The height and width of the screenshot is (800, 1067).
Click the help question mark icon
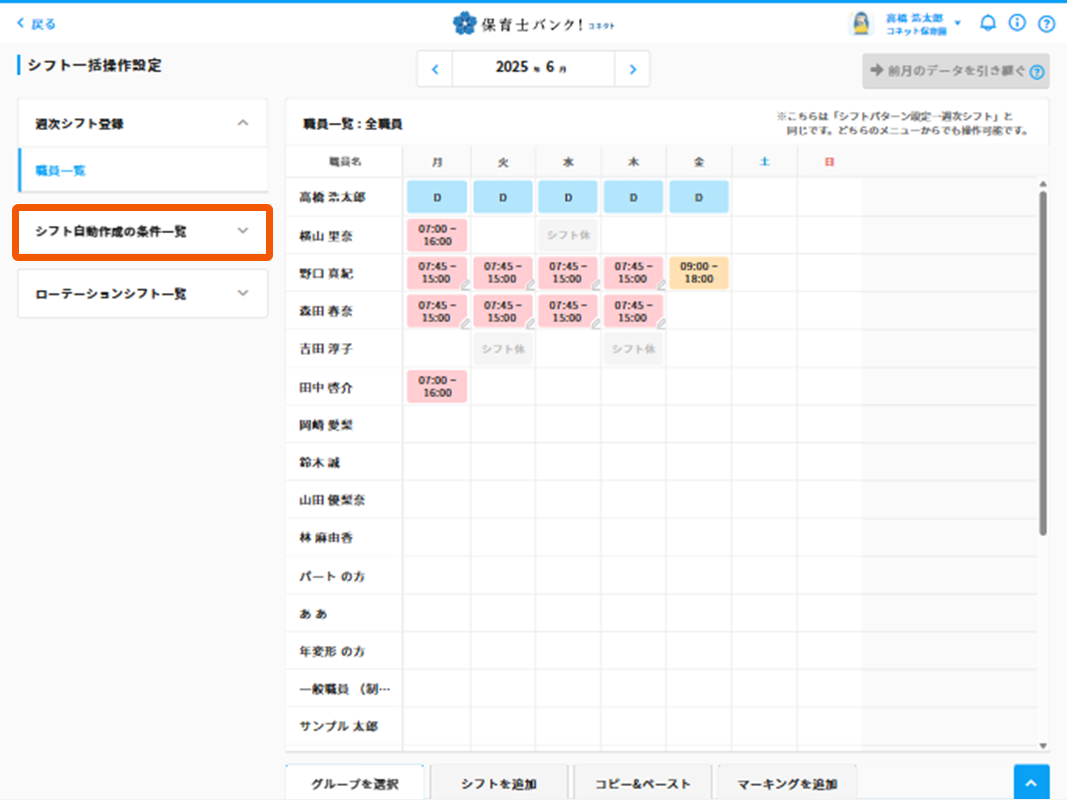pos(1046,23)
